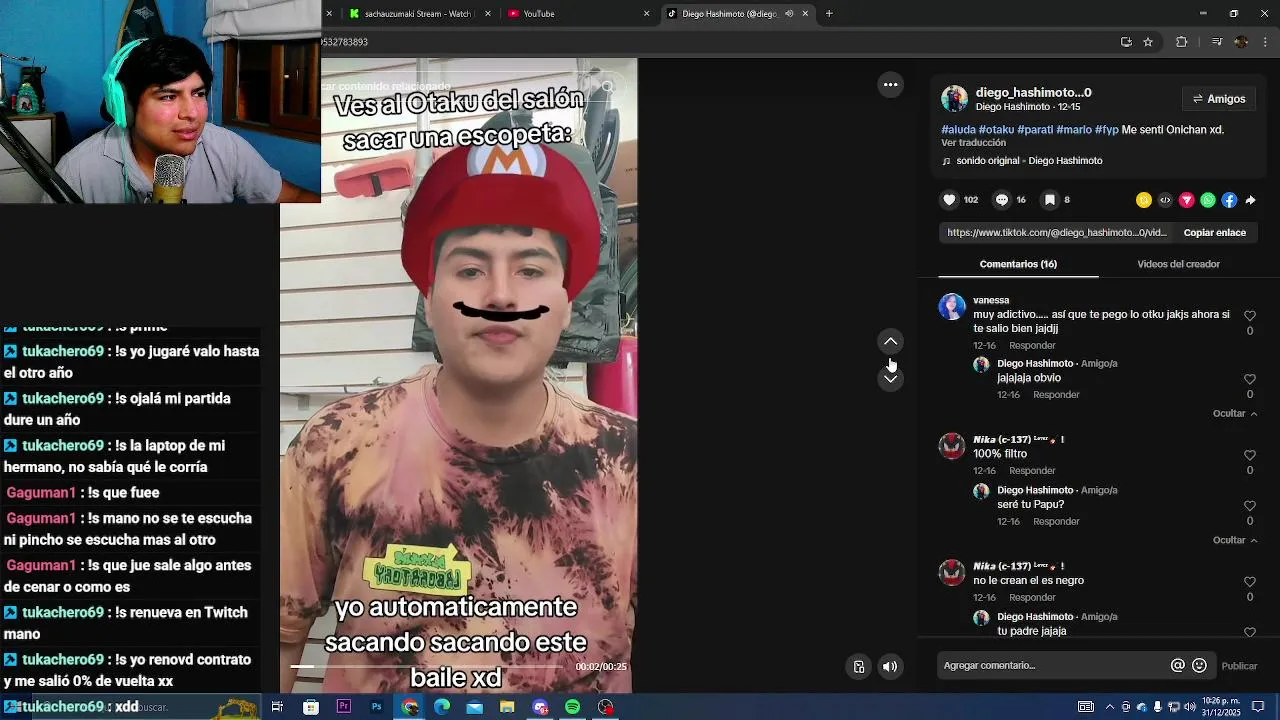Collapse replies under vanessa's comment

1235,413
